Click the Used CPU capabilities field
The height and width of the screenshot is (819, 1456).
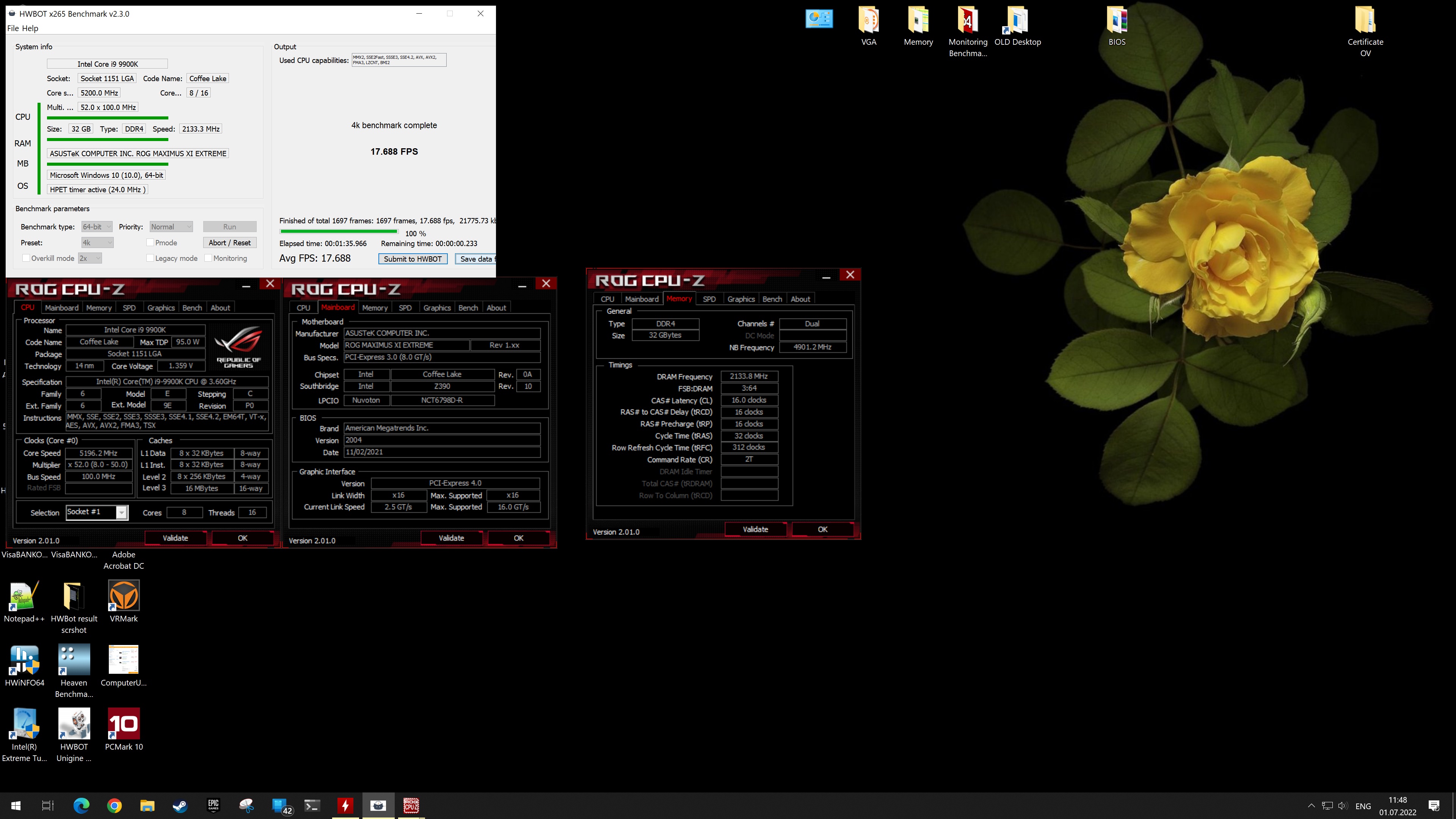coord(399,60)
